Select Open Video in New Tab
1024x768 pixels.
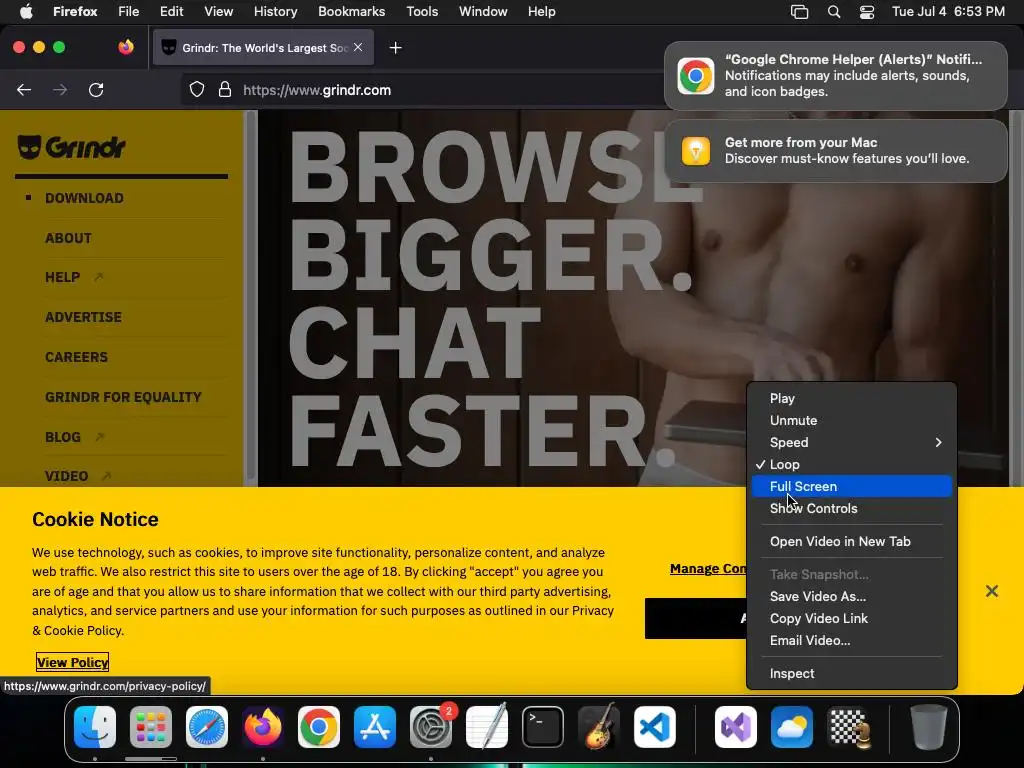[852, 541]
